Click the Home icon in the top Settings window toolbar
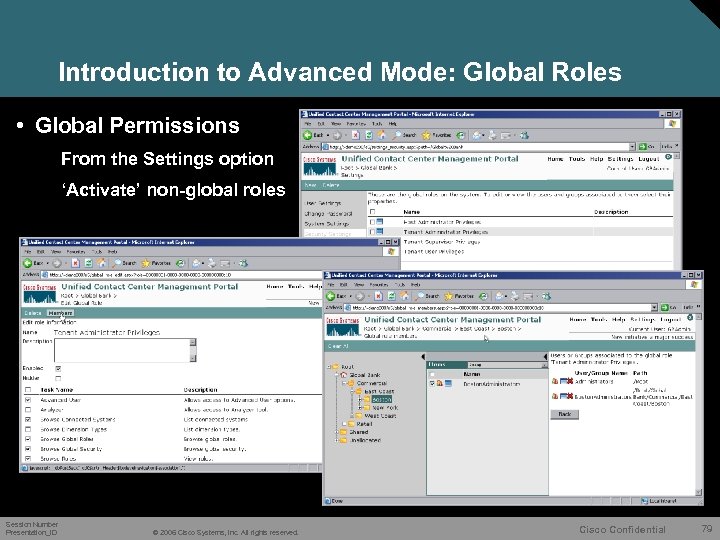720x540 pixels. (382, 135)
